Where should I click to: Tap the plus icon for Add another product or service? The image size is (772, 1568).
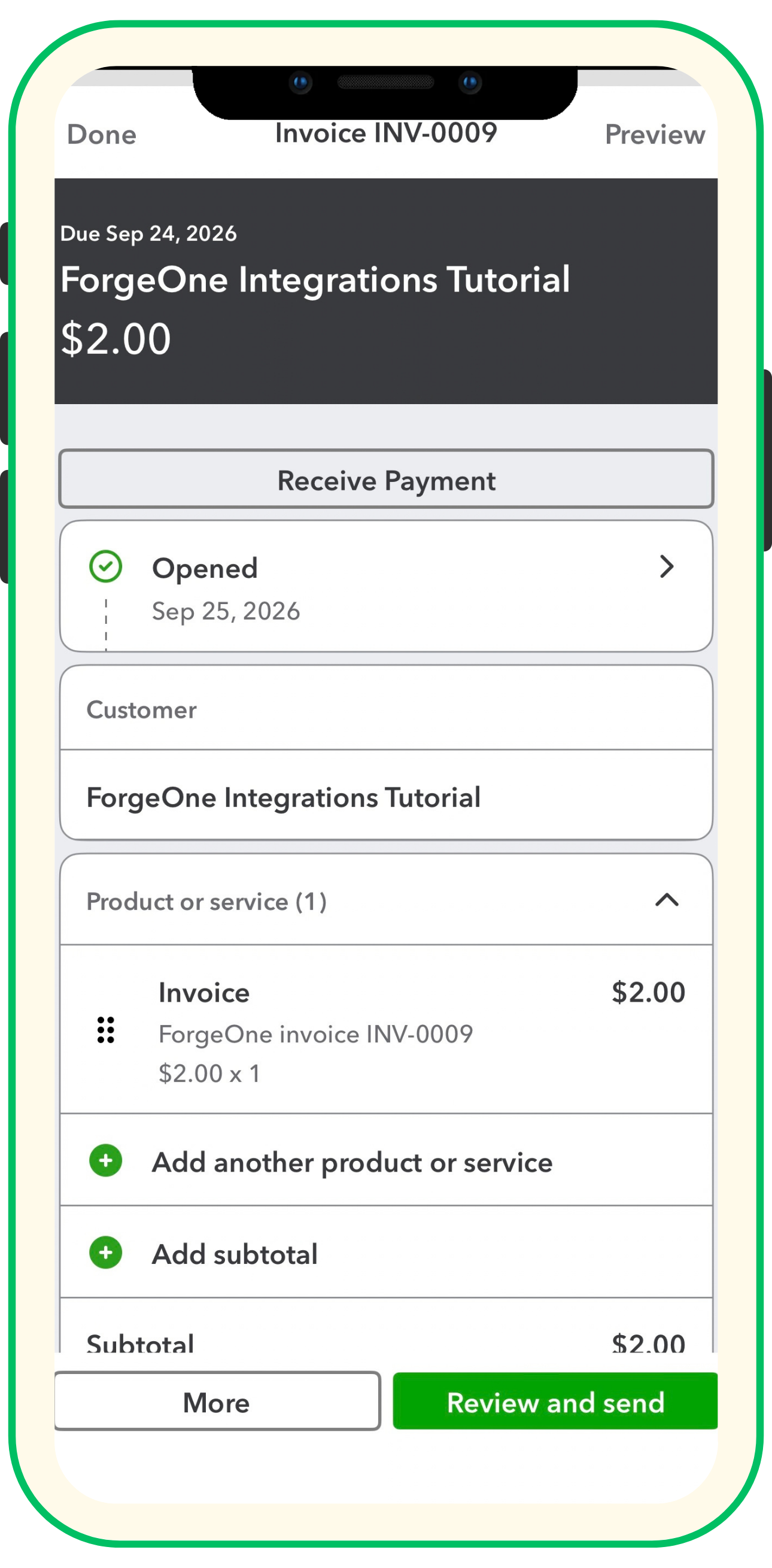pyautogui.click(x=105, y=1161)
